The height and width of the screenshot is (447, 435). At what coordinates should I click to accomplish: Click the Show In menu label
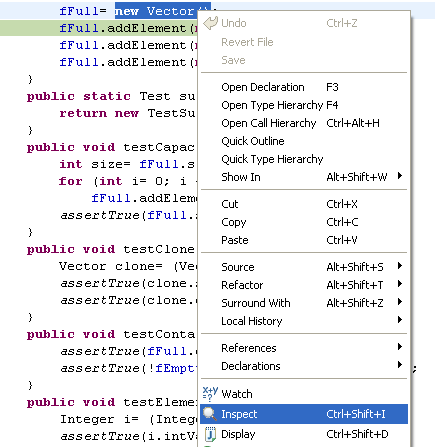(241, 177)
